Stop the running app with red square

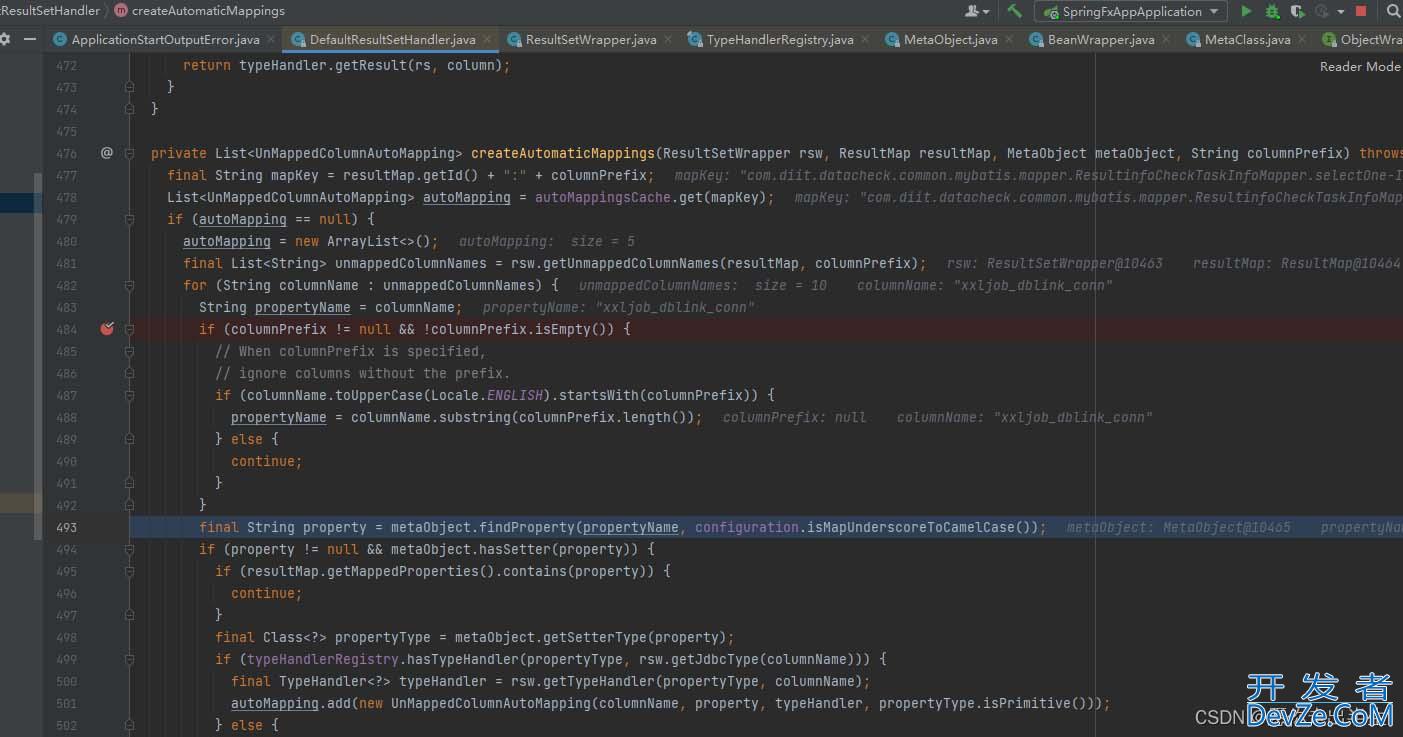[1361, 11]
